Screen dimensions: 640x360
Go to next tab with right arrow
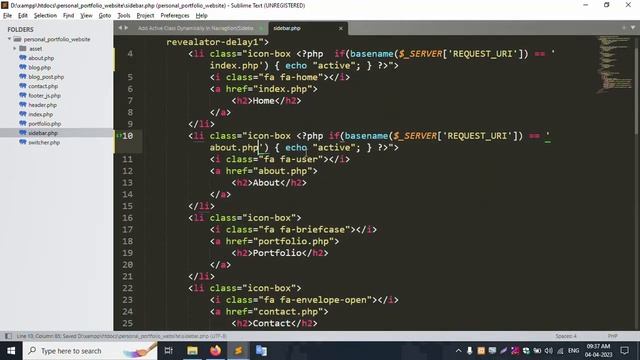click(x=126, y=28)
